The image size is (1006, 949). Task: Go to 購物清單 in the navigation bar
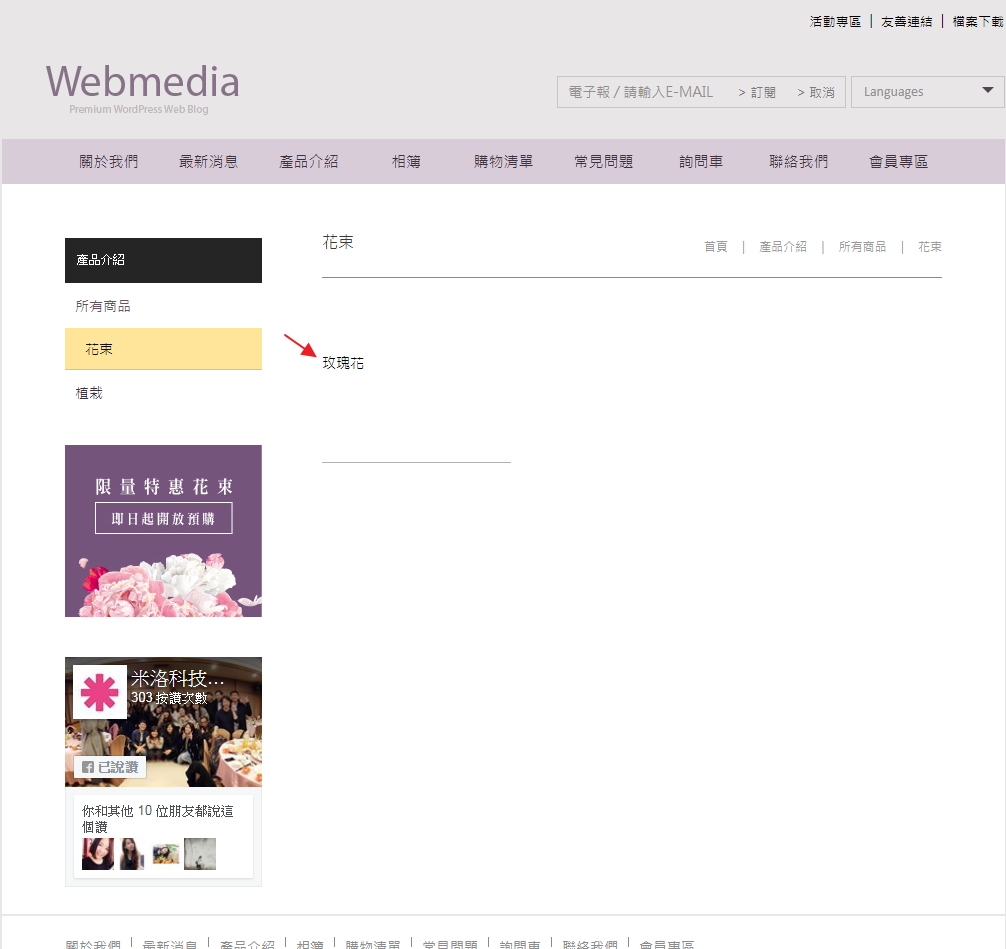[x=503, y=162]
